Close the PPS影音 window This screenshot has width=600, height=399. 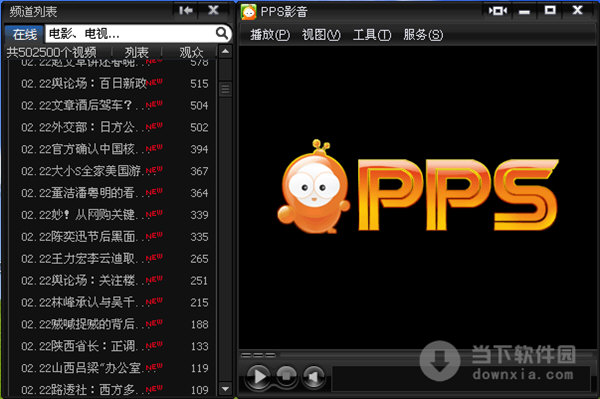point(577,10)
